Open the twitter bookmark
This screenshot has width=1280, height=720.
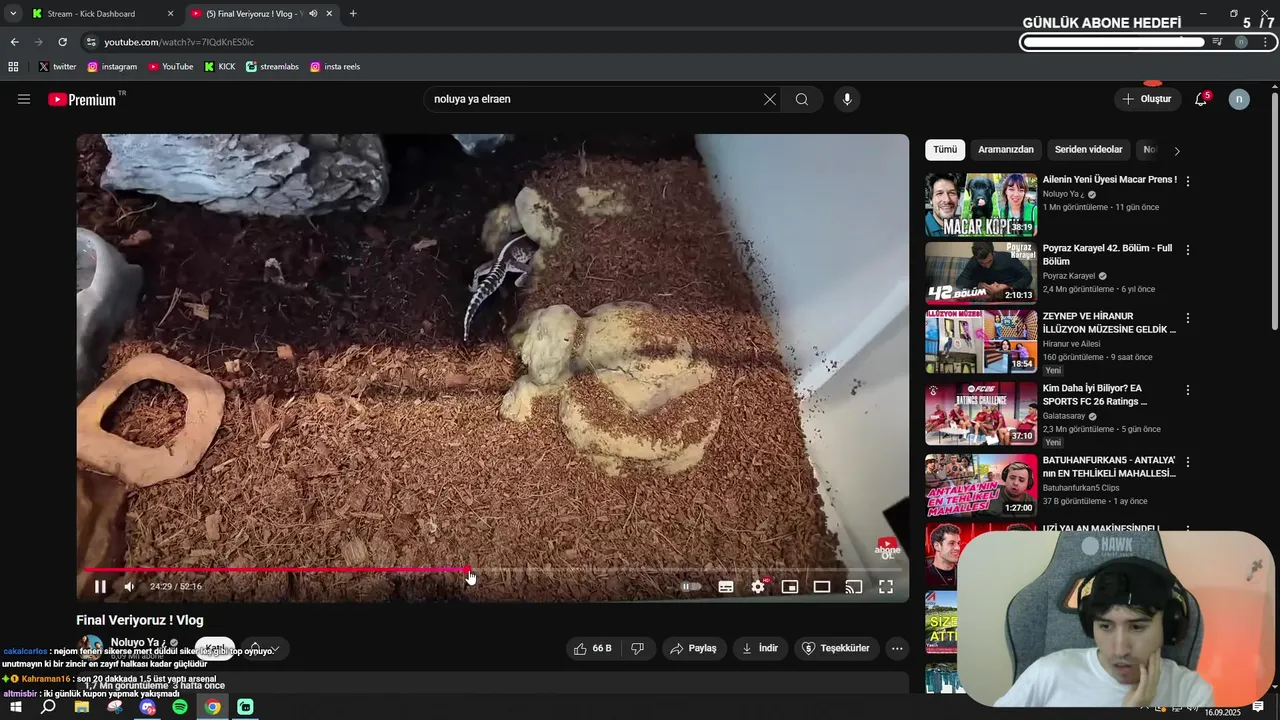click(57, 67)
